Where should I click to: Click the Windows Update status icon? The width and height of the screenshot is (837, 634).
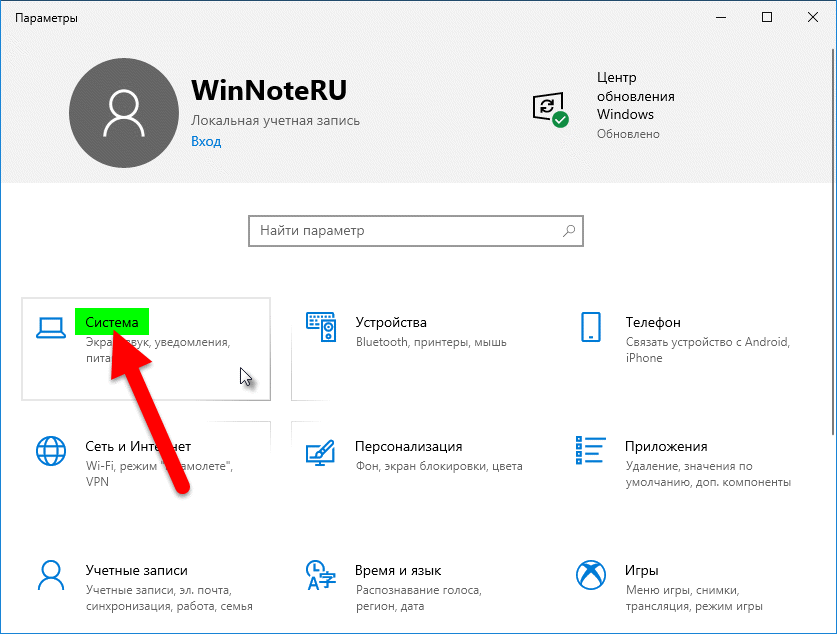click(x=550, y=109)
